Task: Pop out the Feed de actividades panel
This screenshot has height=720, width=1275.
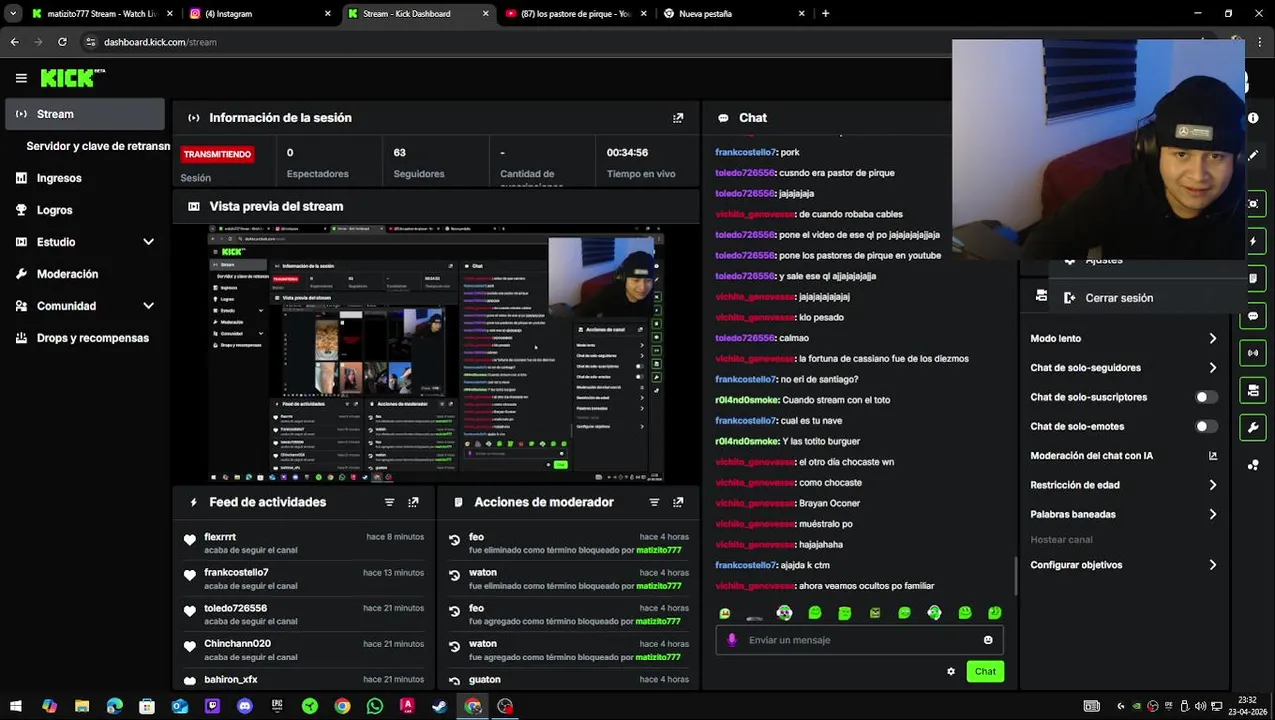Action: (x=413, y=502)
